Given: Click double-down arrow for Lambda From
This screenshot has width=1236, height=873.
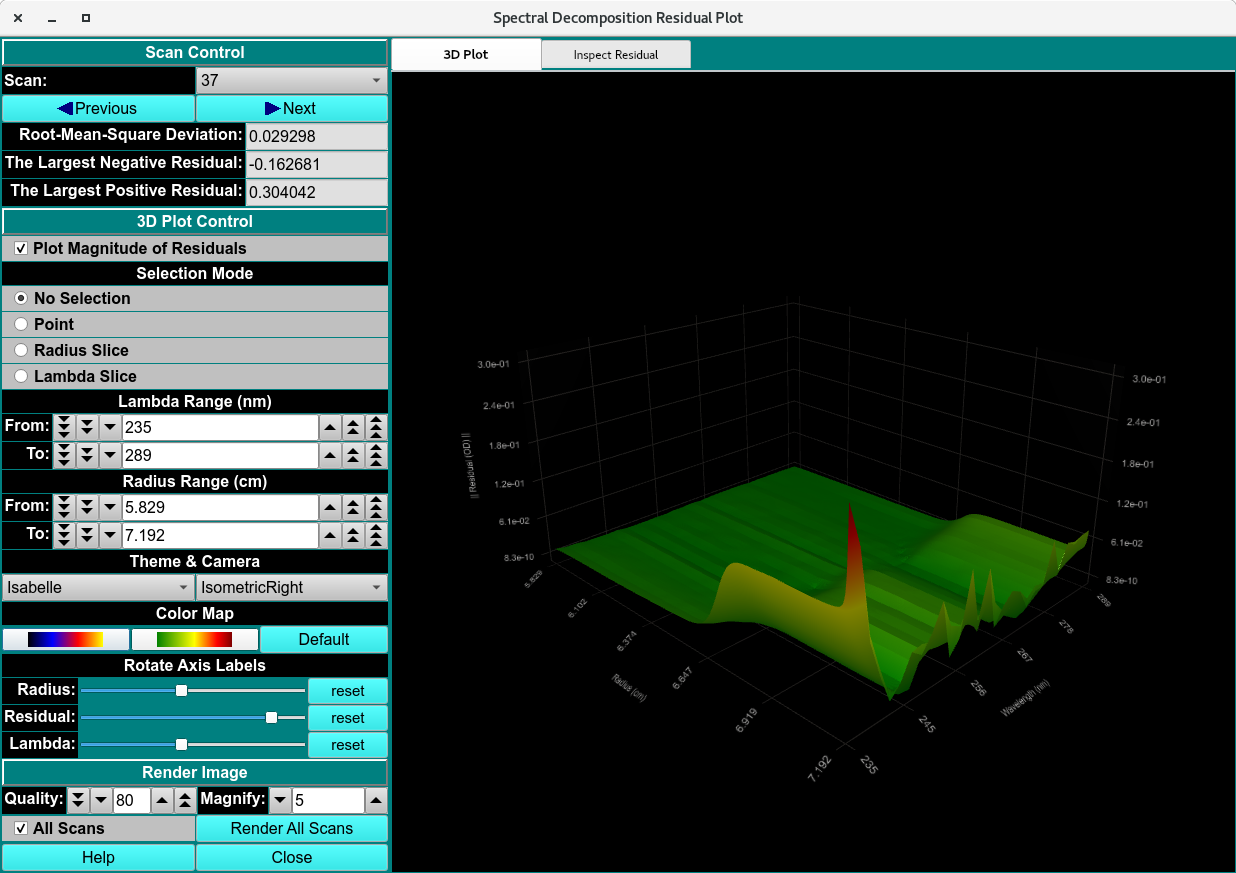Looking at the screenshot, I should [x=87, y=427].
